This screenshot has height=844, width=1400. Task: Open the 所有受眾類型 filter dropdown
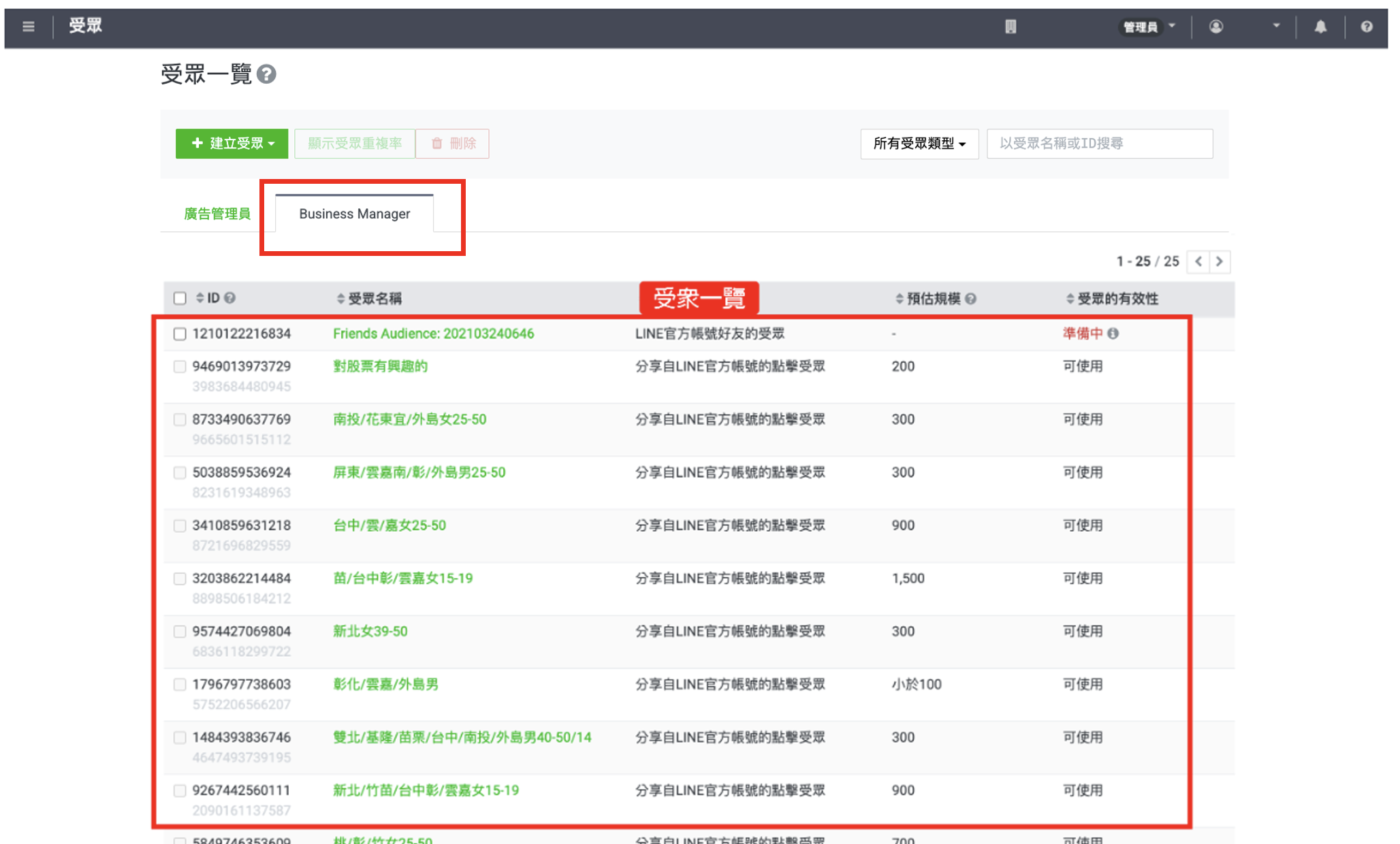click(919, 144)
